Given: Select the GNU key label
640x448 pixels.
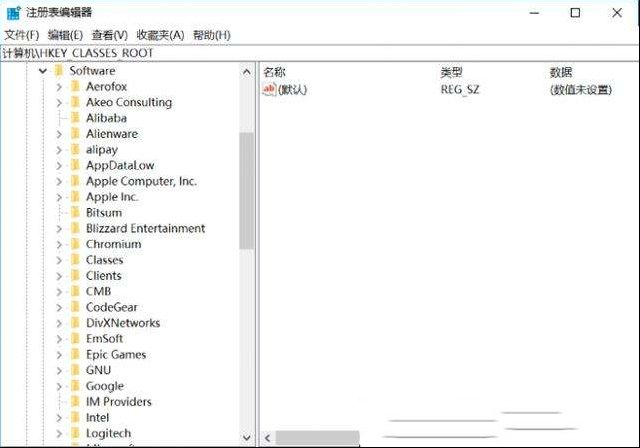Looking at the screenshot, I should [x=98, y=370].
